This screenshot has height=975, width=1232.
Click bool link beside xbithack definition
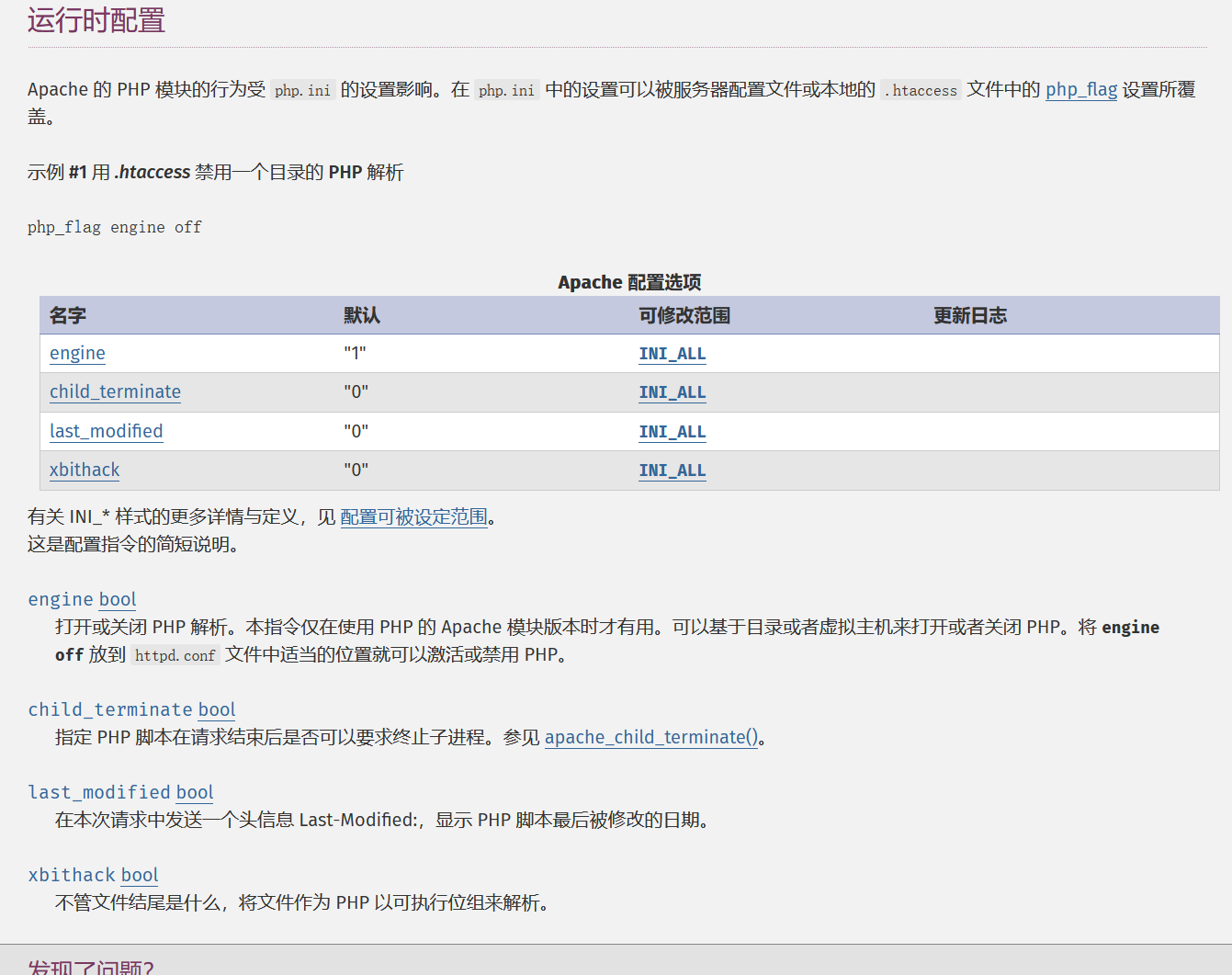(x=140, y=875)
